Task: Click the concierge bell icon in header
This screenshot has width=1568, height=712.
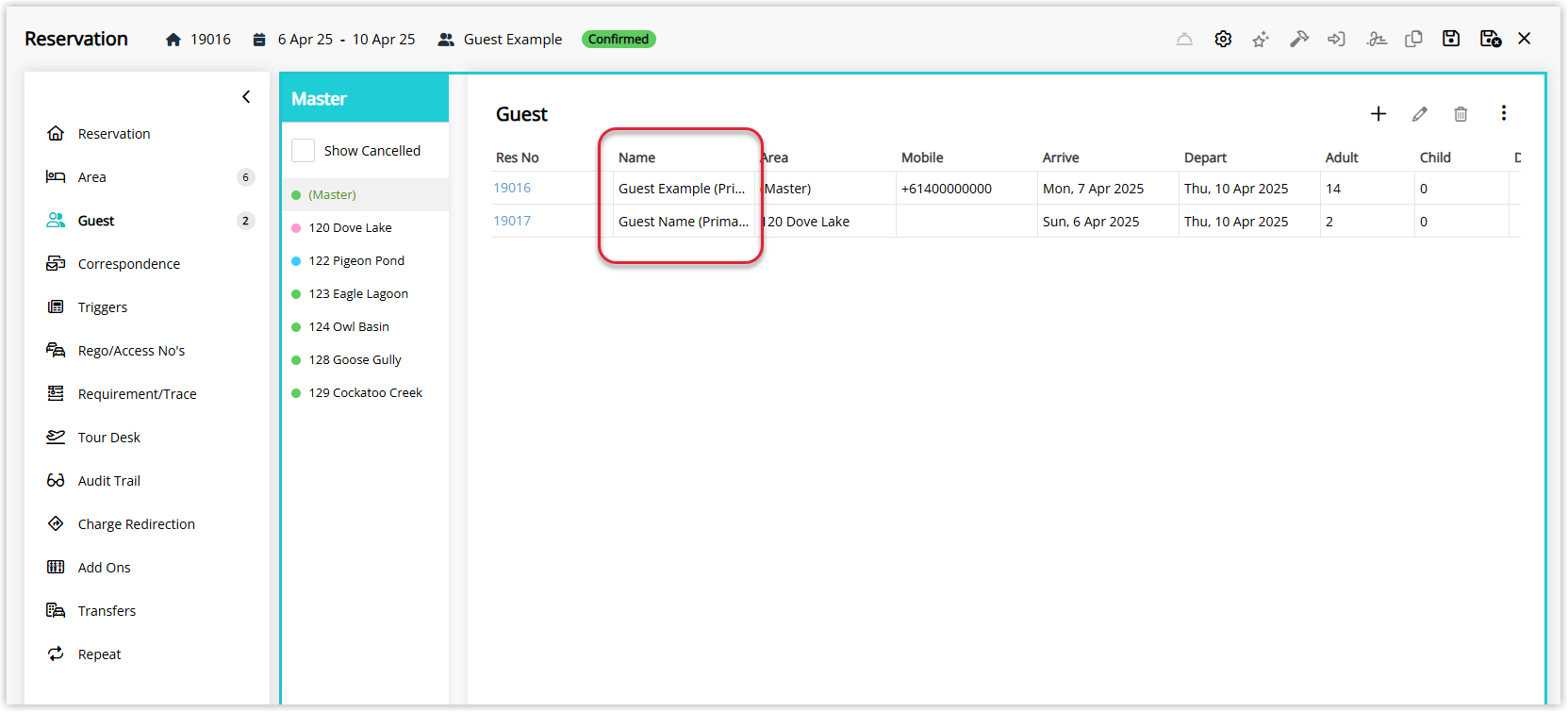Action: [x=1184, y=39]
